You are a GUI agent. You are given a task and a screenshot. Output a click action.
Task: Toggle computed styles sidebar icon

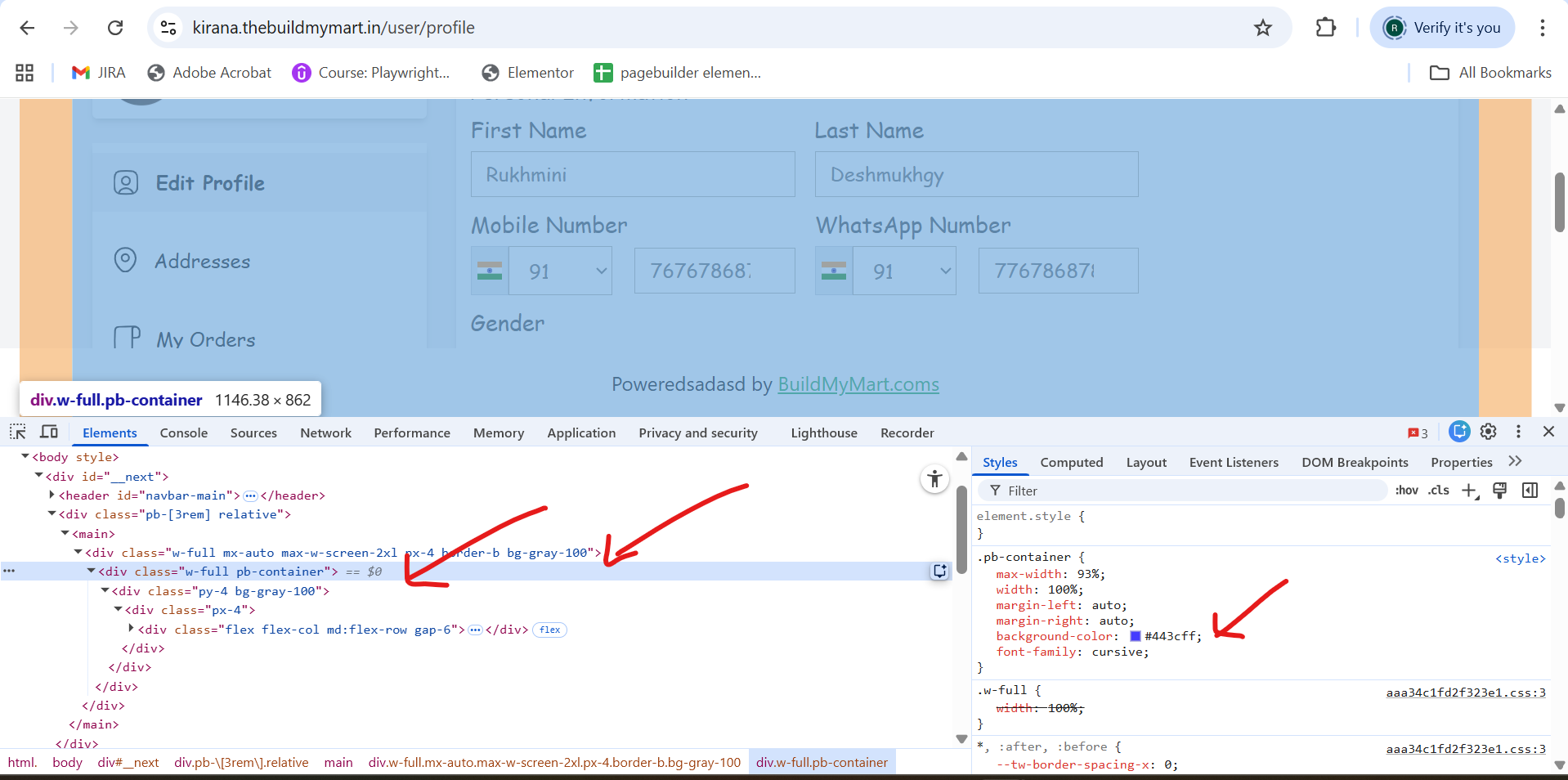pyautogui.click(x=1530, y=491)
